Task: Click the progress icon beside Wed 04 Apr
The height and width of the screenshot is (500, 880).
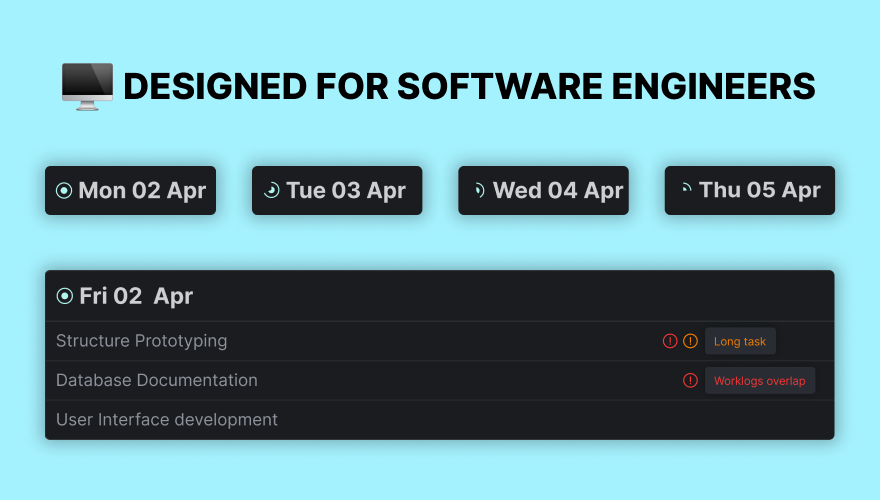Action: coord(478,190)
